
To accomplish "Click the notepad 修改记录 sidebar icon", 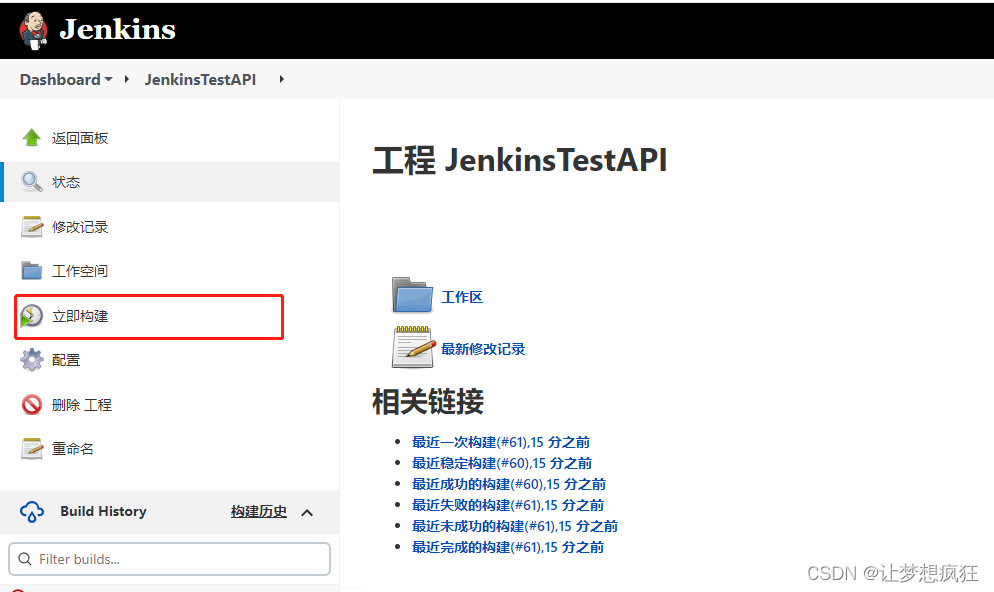I will tap(32, 226).
